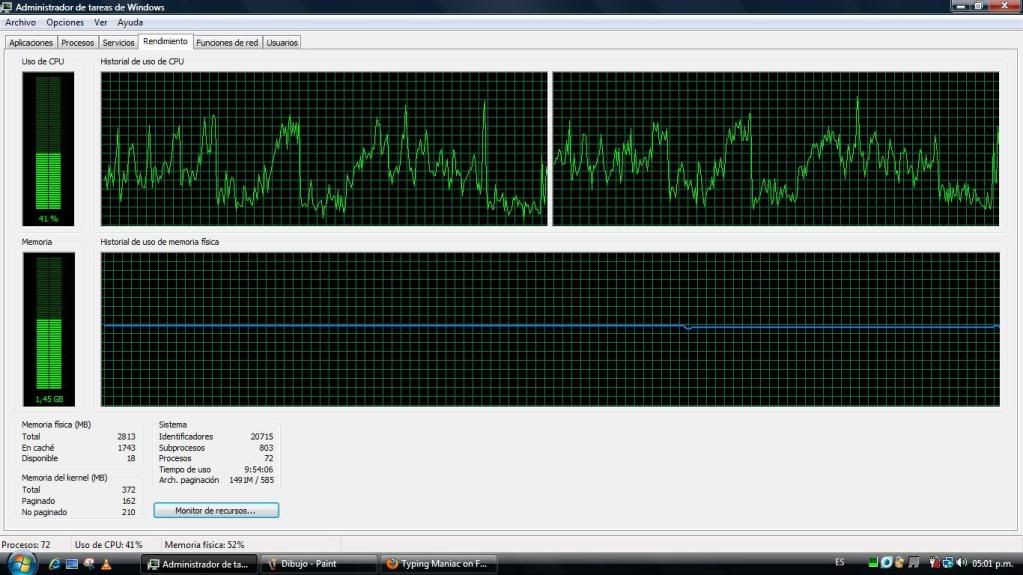Click the Monitor de recursos button

click(x=216, y=510)
